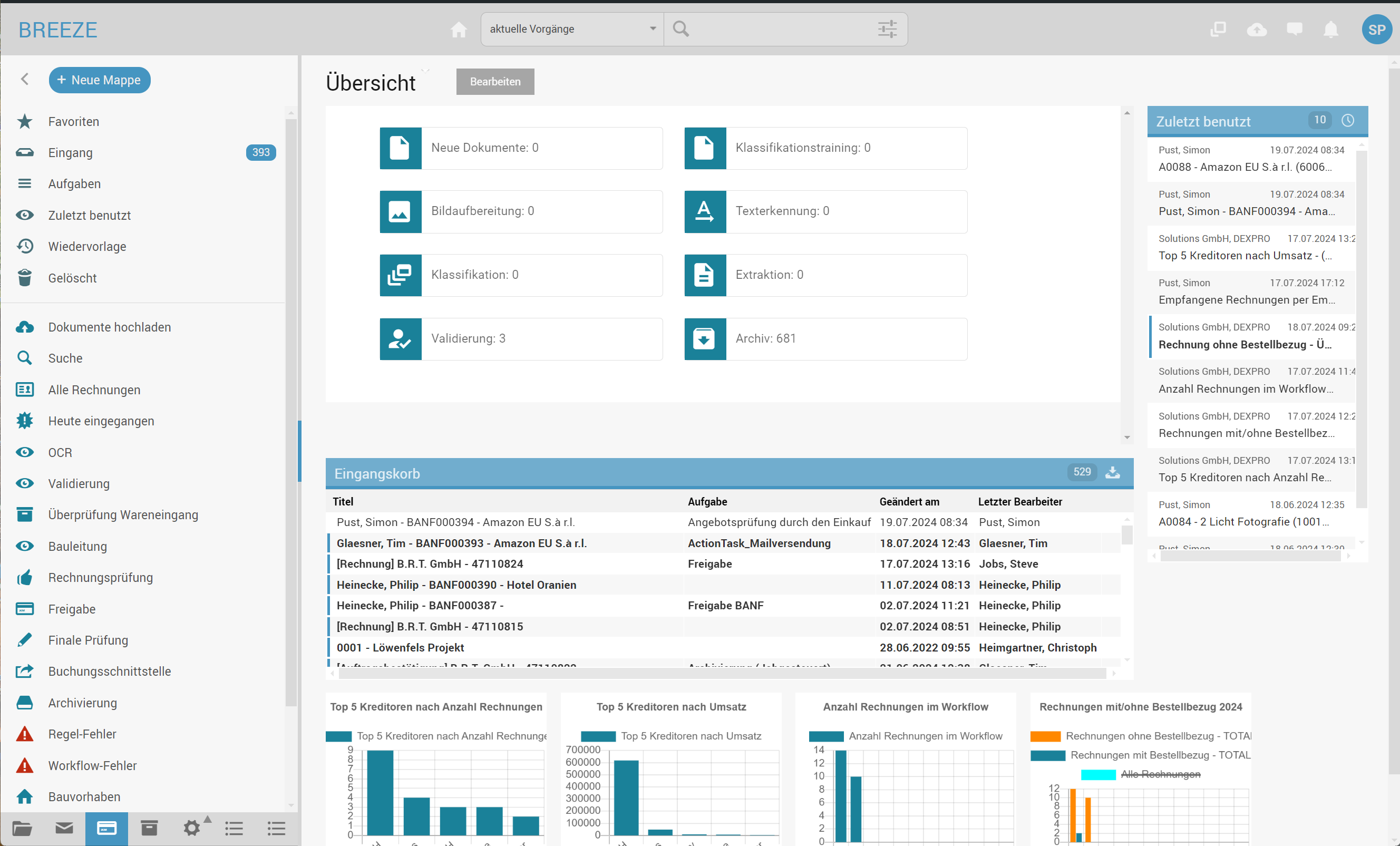
Task: Click the envelope icon in bottom toolbar
Action: pyautogui.click(x=64, y=828)
